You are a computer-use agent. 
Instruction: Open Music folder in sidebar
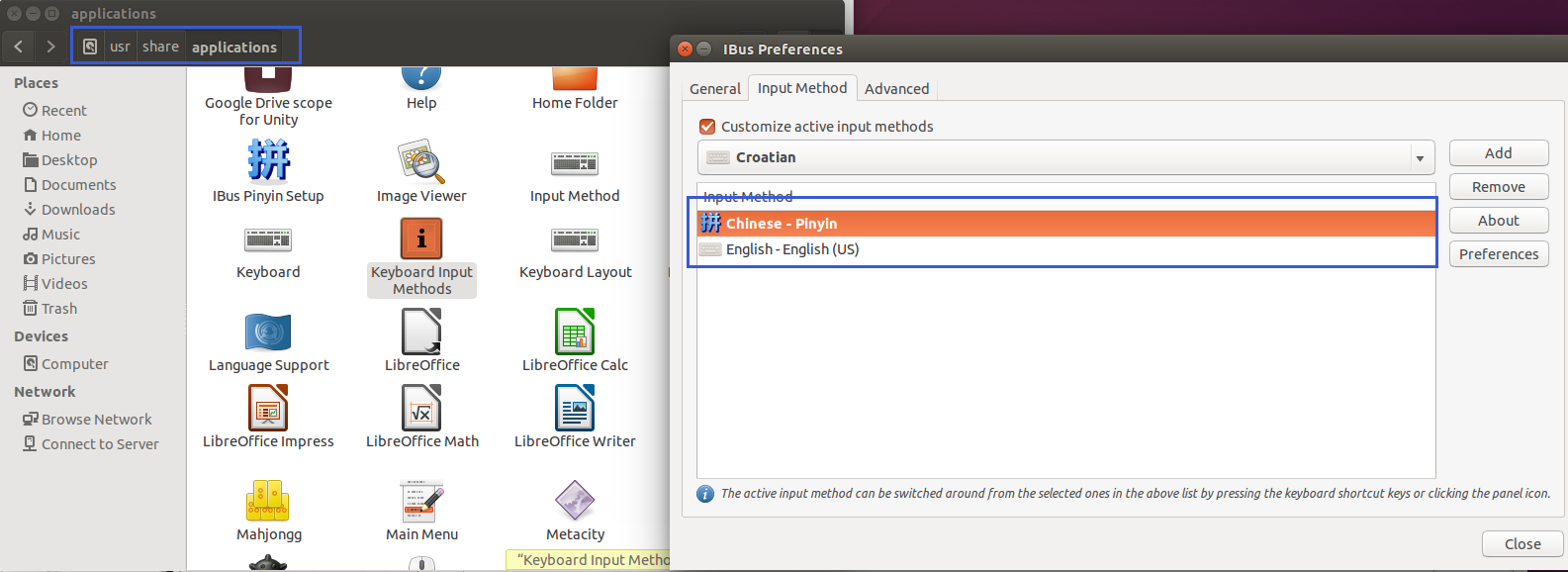60,235
